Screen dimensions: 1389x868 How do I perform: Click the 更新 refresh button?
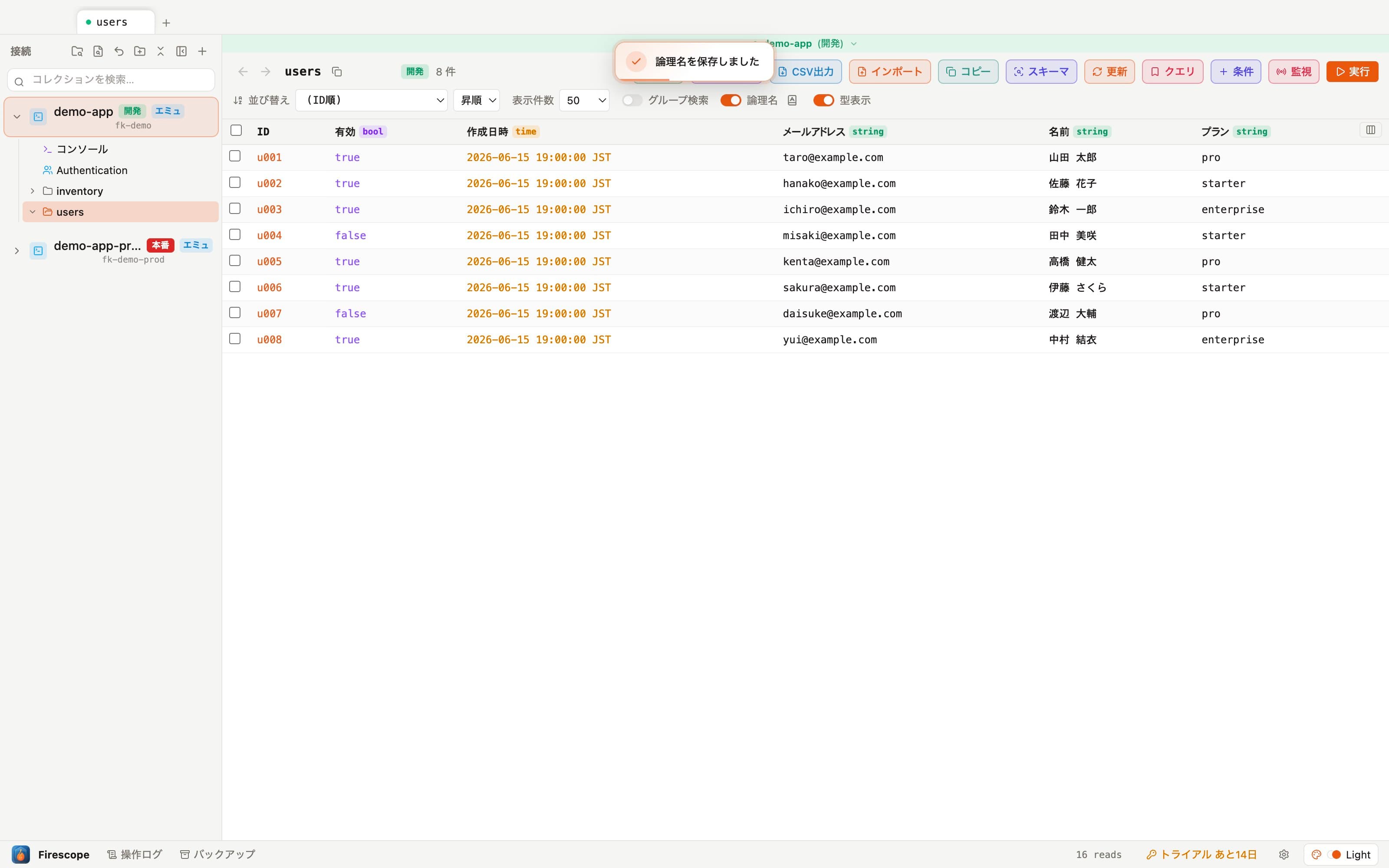(x=1109, y=72)
